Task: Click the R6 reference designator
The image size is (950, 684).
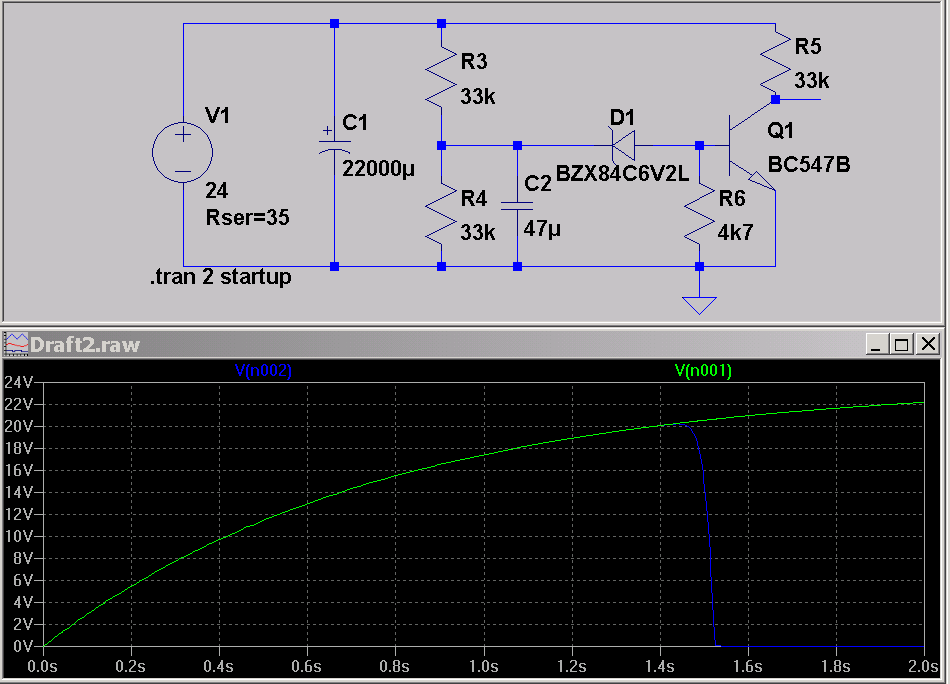Action: pyautogui.click(x=732, y=199)
